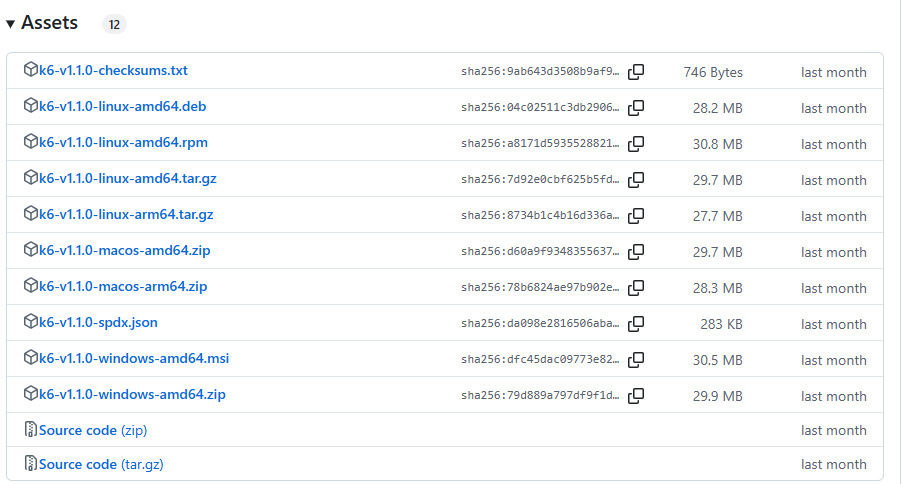Viewport: 909px width, 484px height.
Task: Download k6-v1.1.0-spdx.json
Action: 98,322
